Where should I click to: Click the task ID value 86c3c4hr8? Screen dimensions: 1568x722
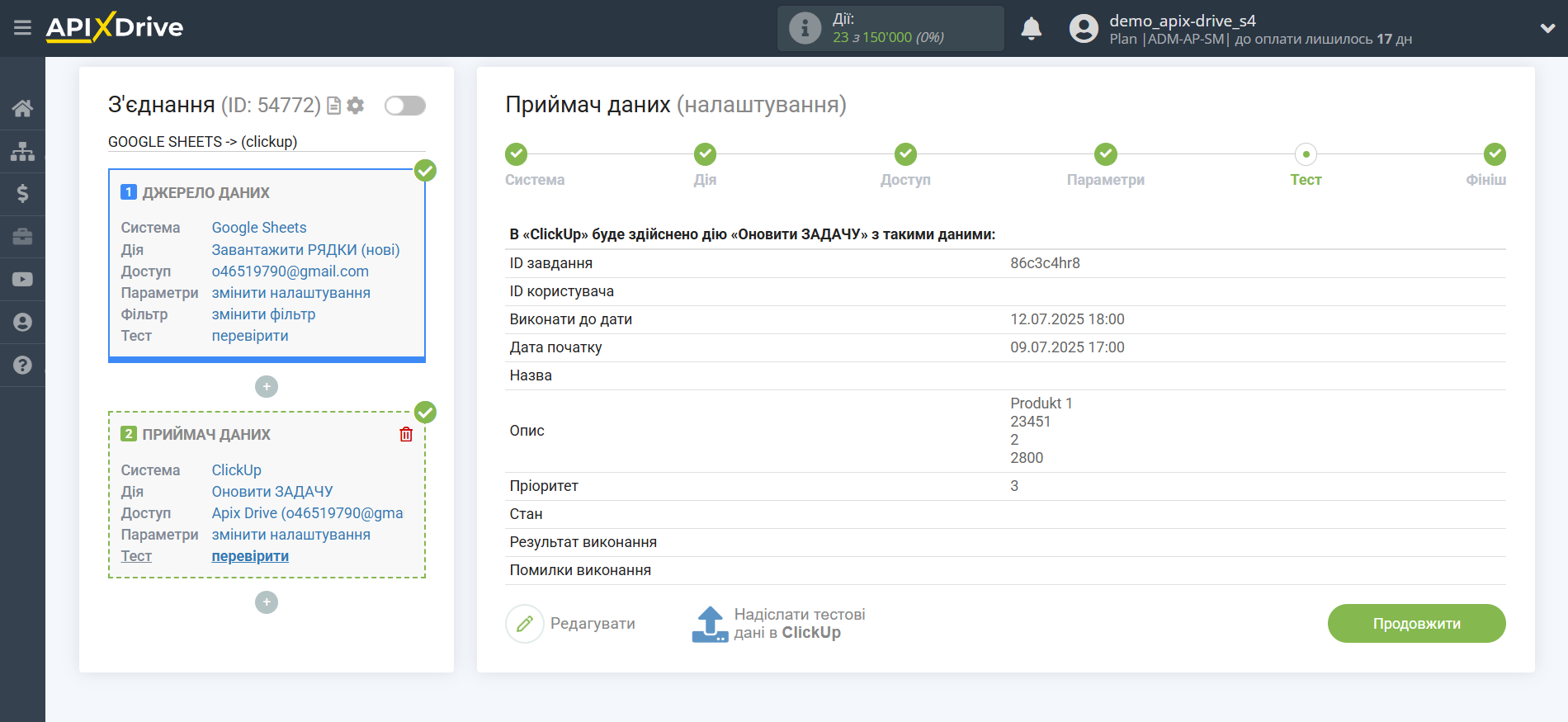(x=1045, y=263)
